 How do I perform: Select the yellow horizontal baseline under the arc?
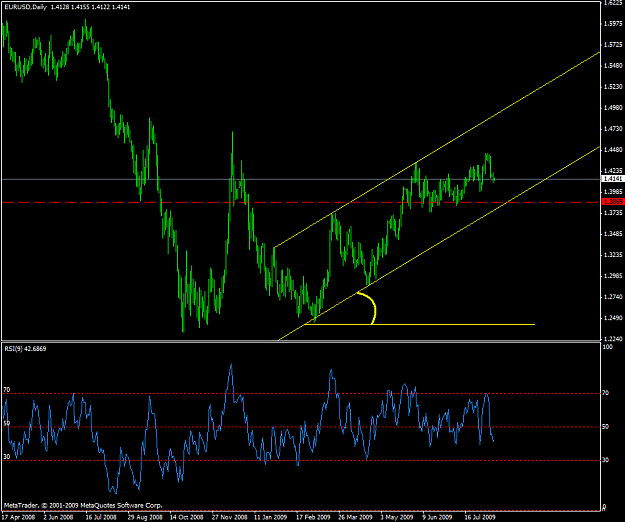tap(419, 324)
